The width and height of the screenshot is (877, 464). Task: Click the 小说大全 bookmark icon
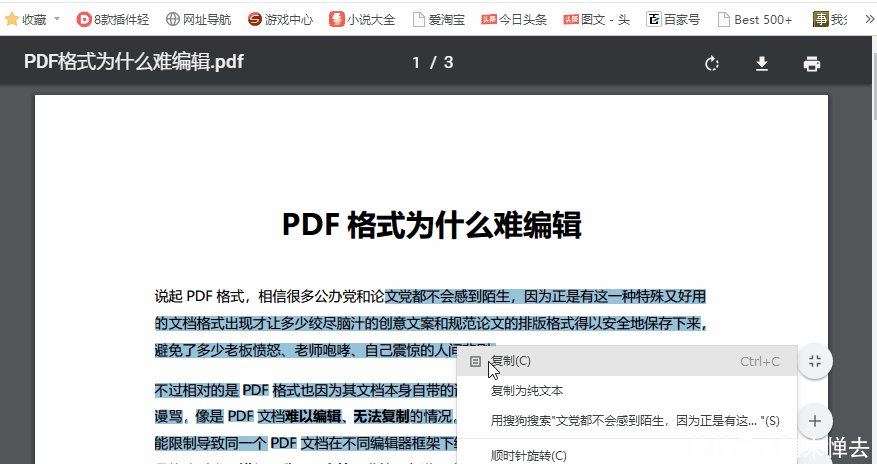point(336,20)
